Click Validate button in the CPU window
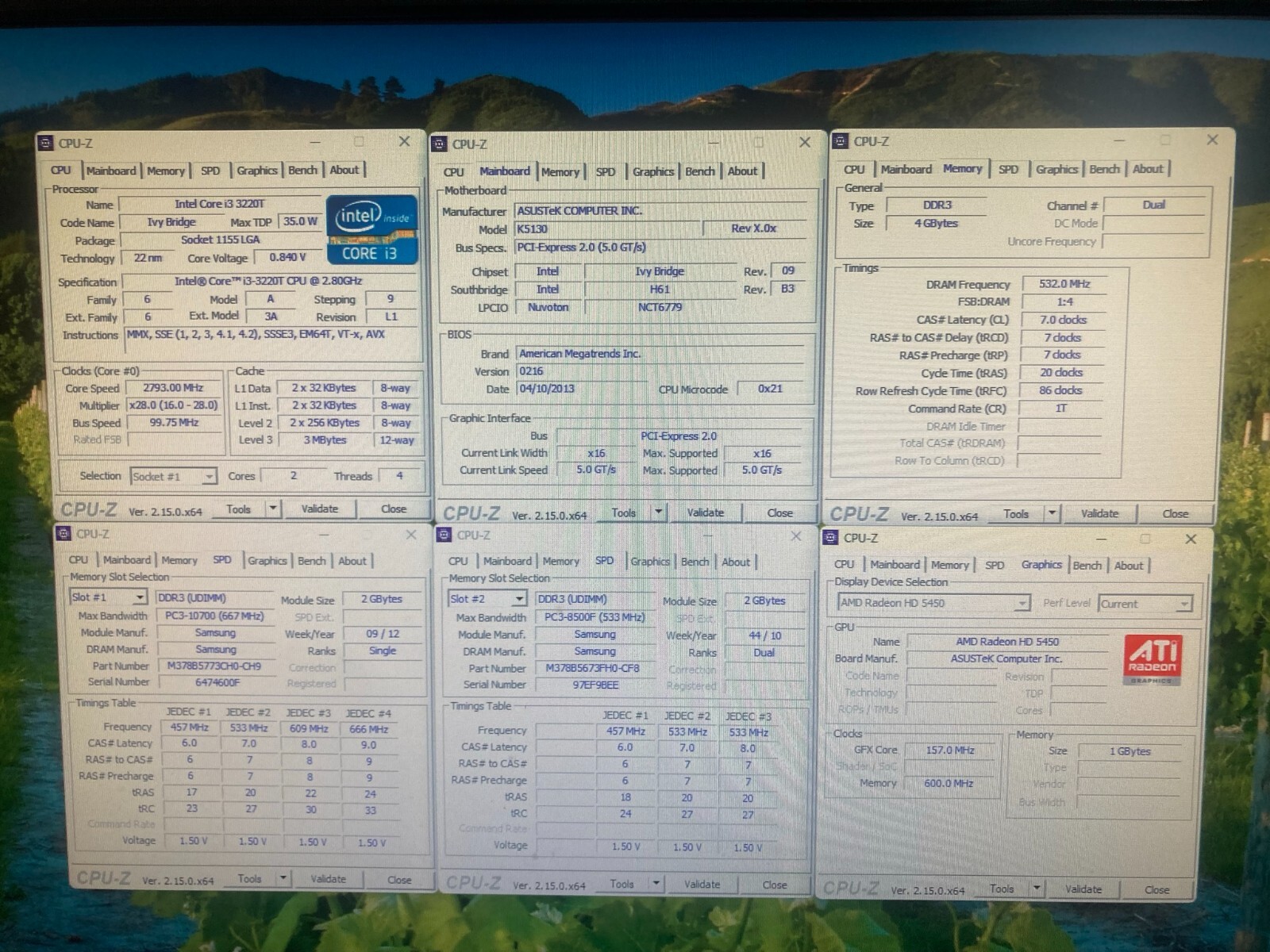The image size is (1270, 952). tap(319, 509)
